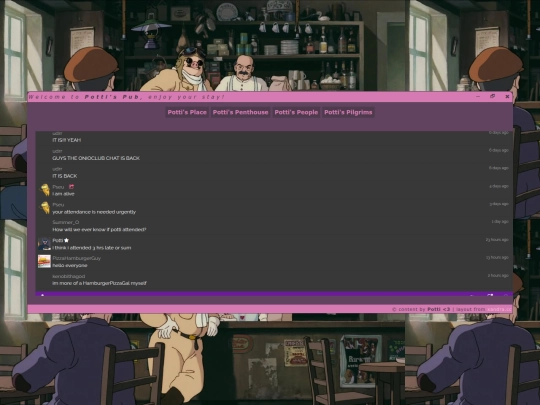Click the '13 hours ago' timestamp
This screenshot has height=405, width=540.
pyautogui.click(x=497, y=258)
